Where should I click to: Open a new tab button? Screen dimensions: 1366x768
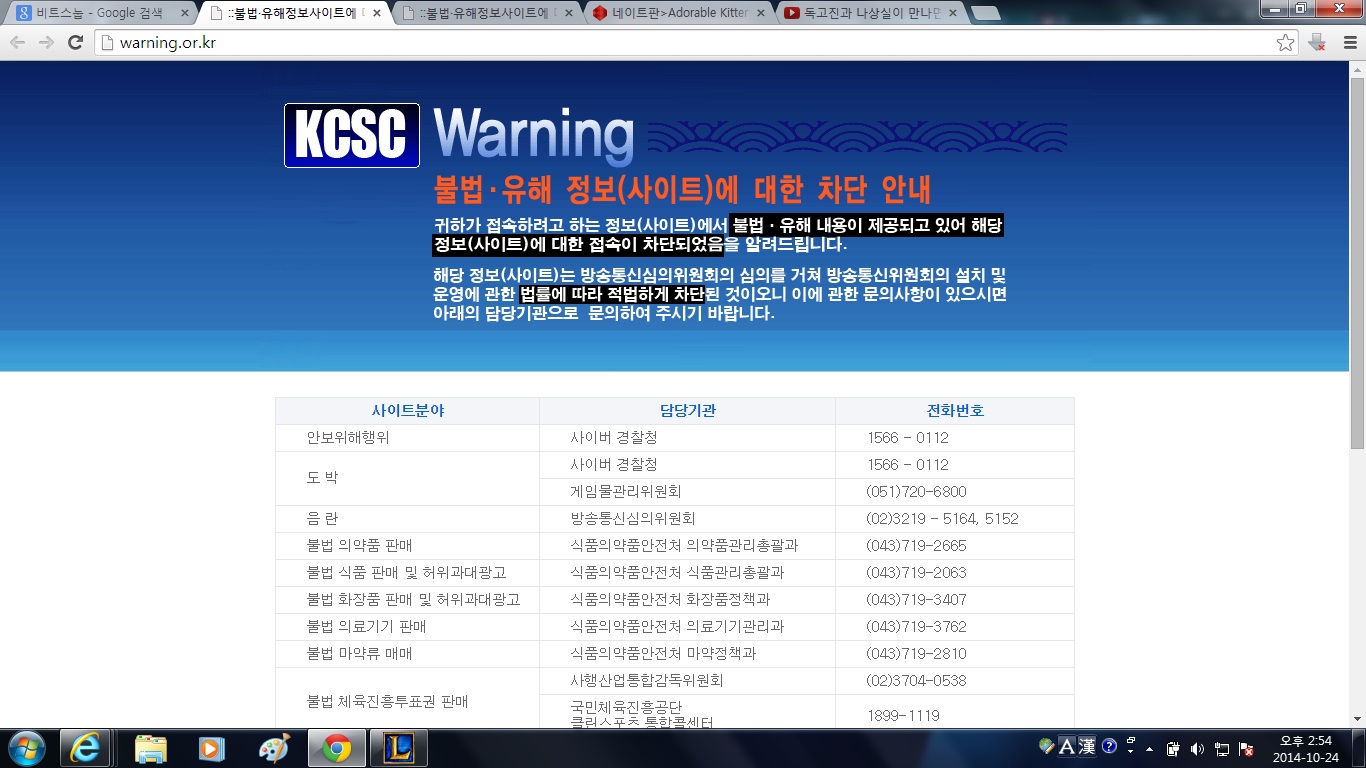point(985,14)
